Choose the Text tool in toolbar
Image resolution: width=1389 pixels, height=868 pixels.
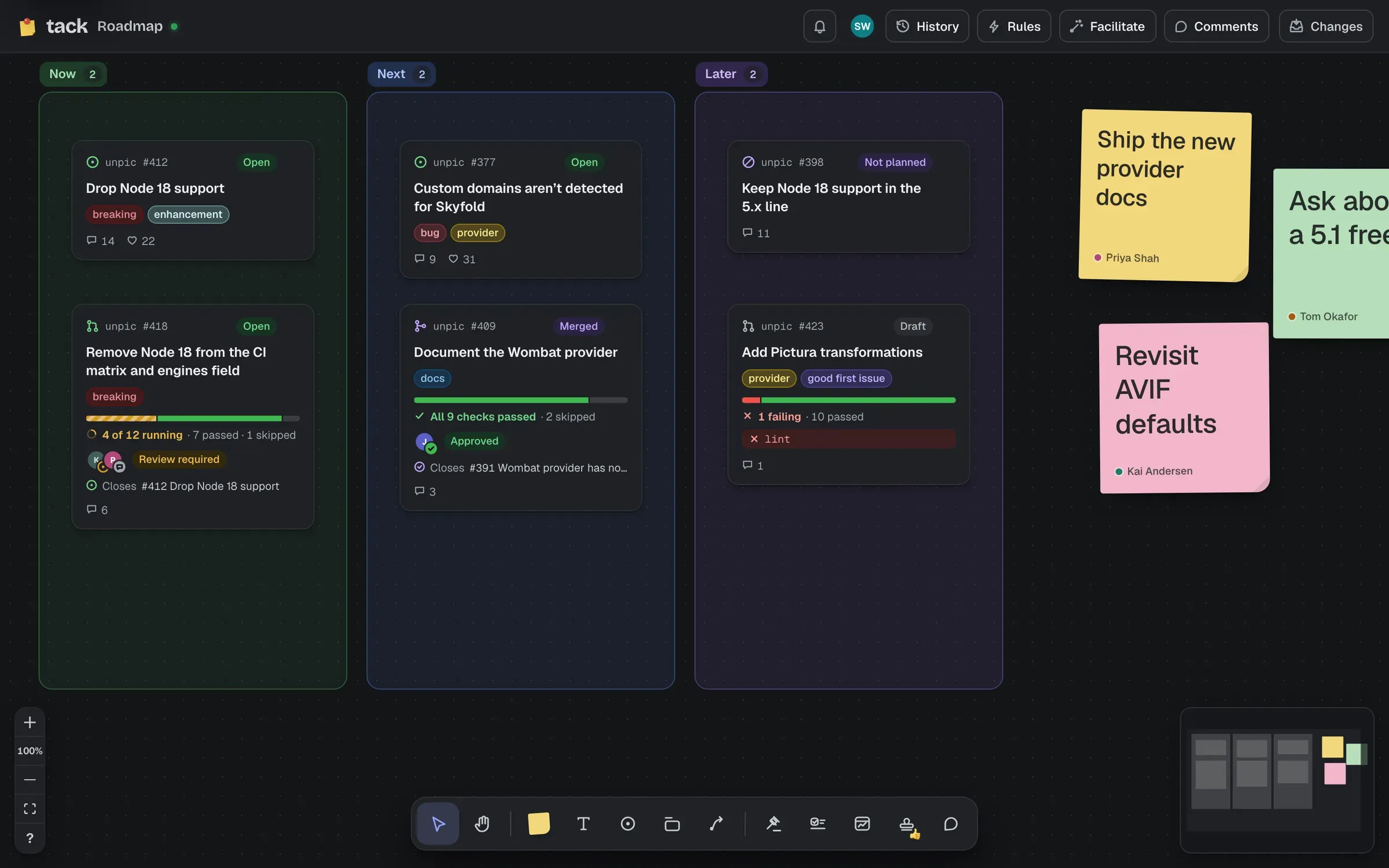583,823
